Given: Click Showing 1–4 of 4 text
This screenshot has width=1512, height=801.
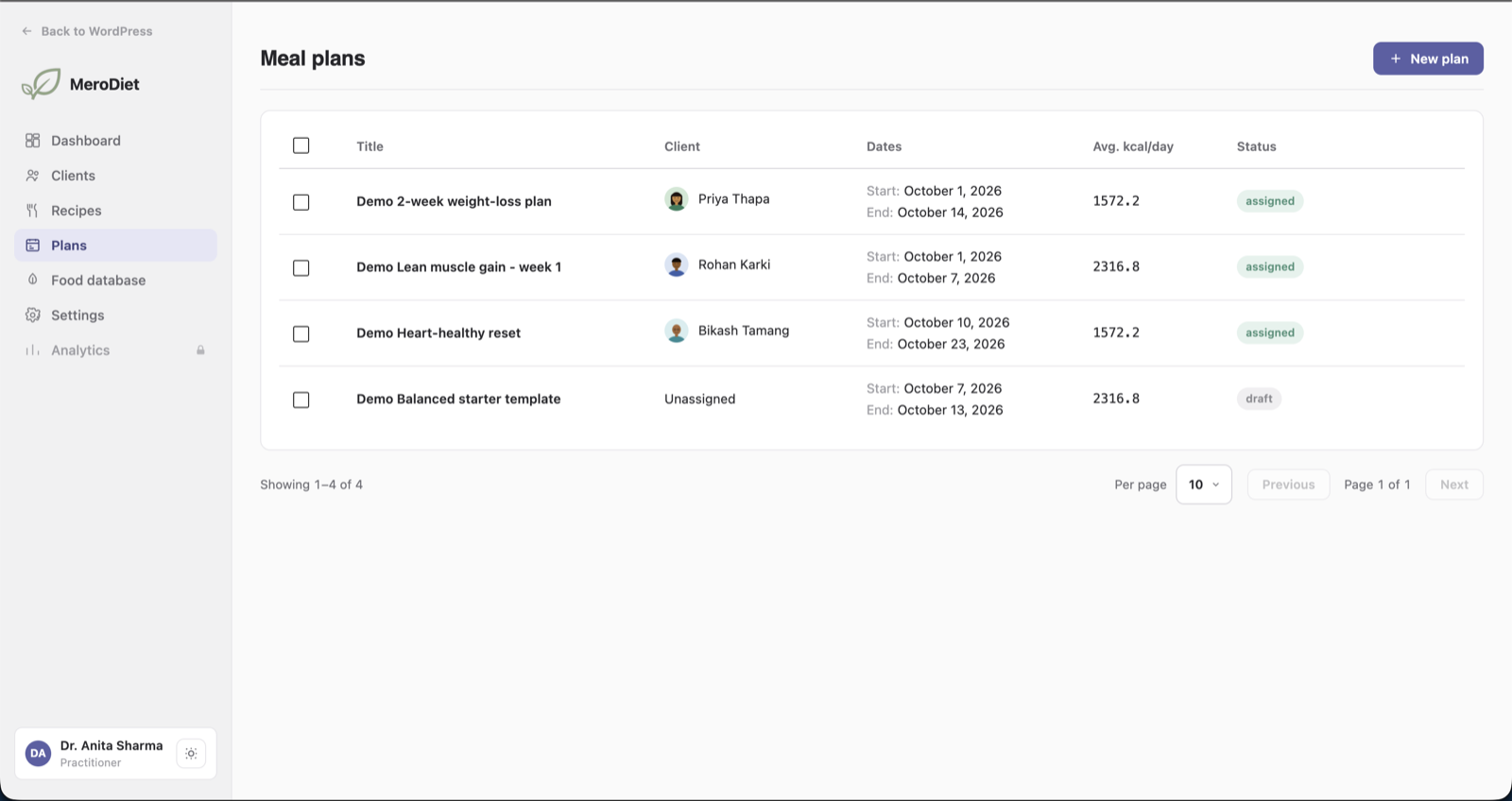Looking at the screenshot, I should (312, 485).
